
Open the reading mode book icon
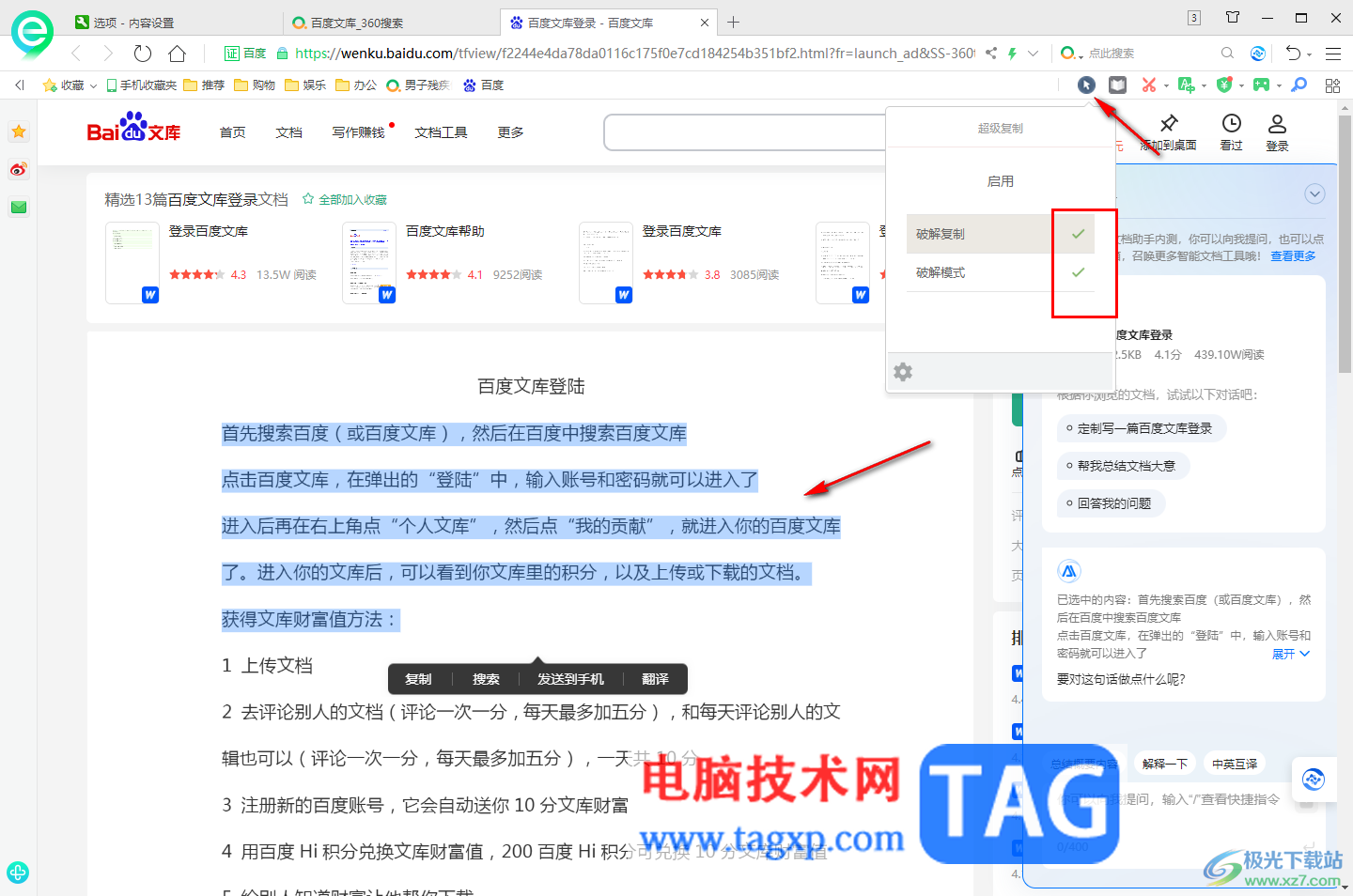(1117, 85)
